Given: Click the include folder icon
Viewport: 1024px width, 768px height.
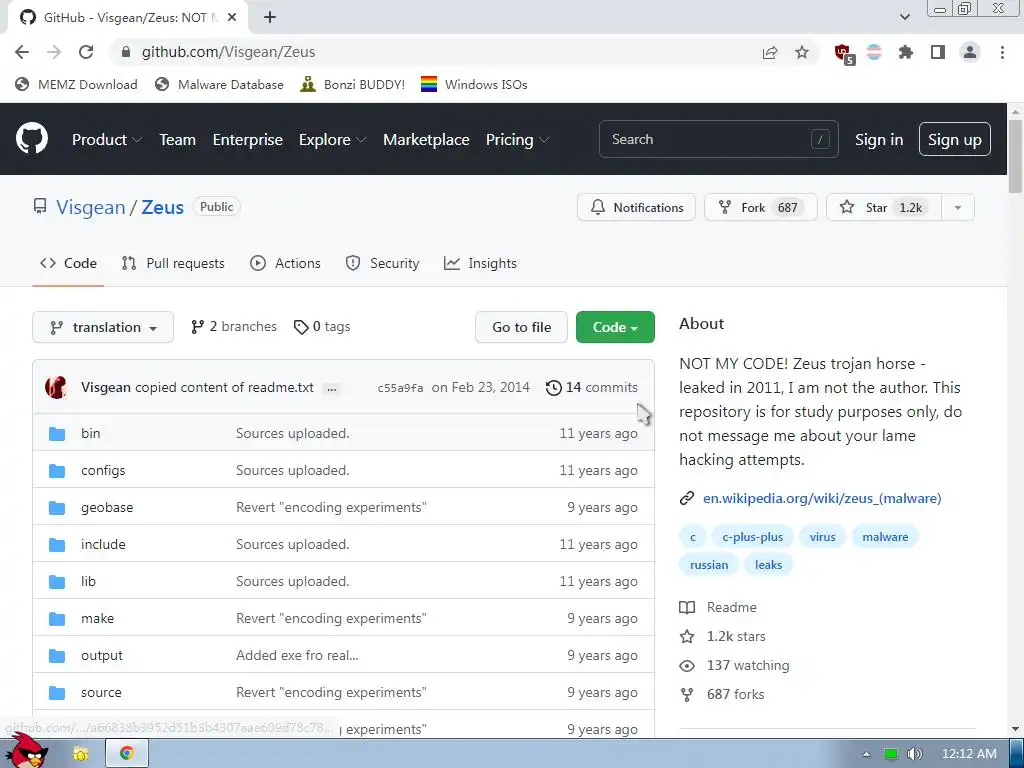Looking at the screenshot, I should pos(57,545).
